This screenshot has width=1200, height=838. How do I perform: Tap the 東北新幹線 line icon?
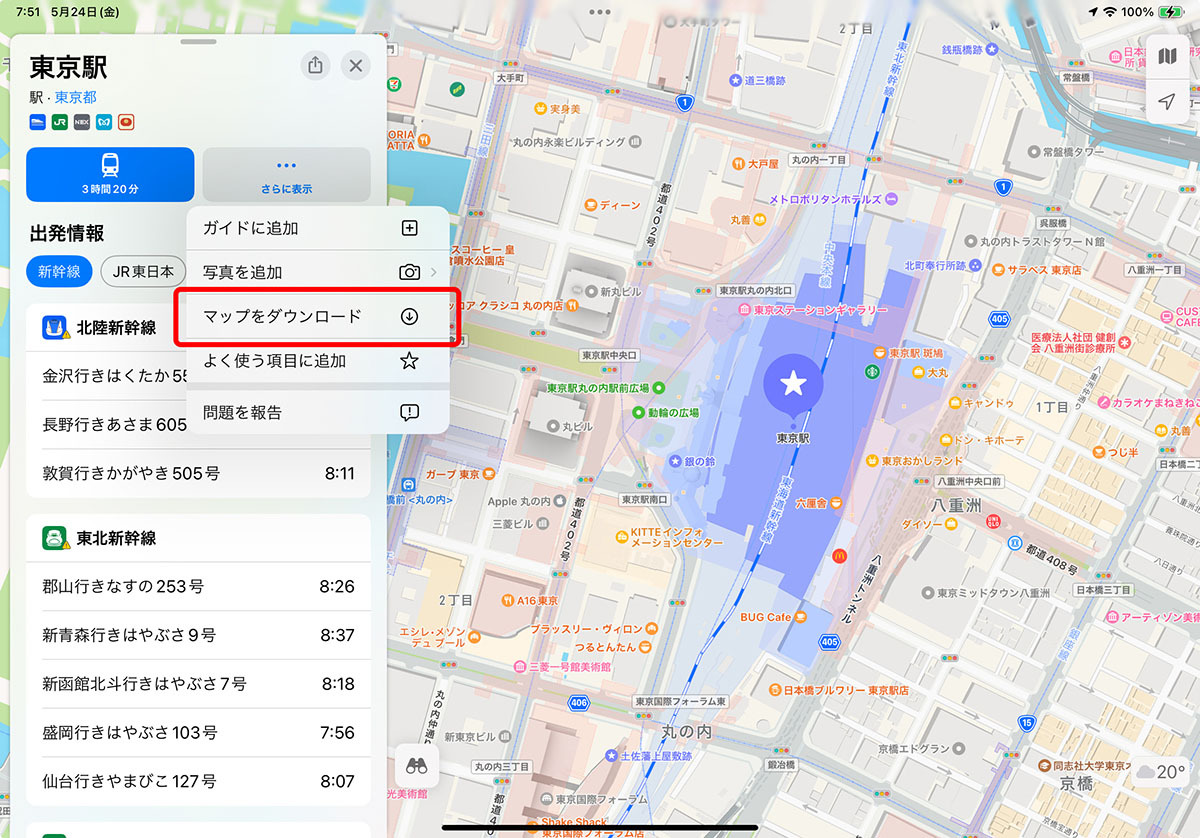54,538
